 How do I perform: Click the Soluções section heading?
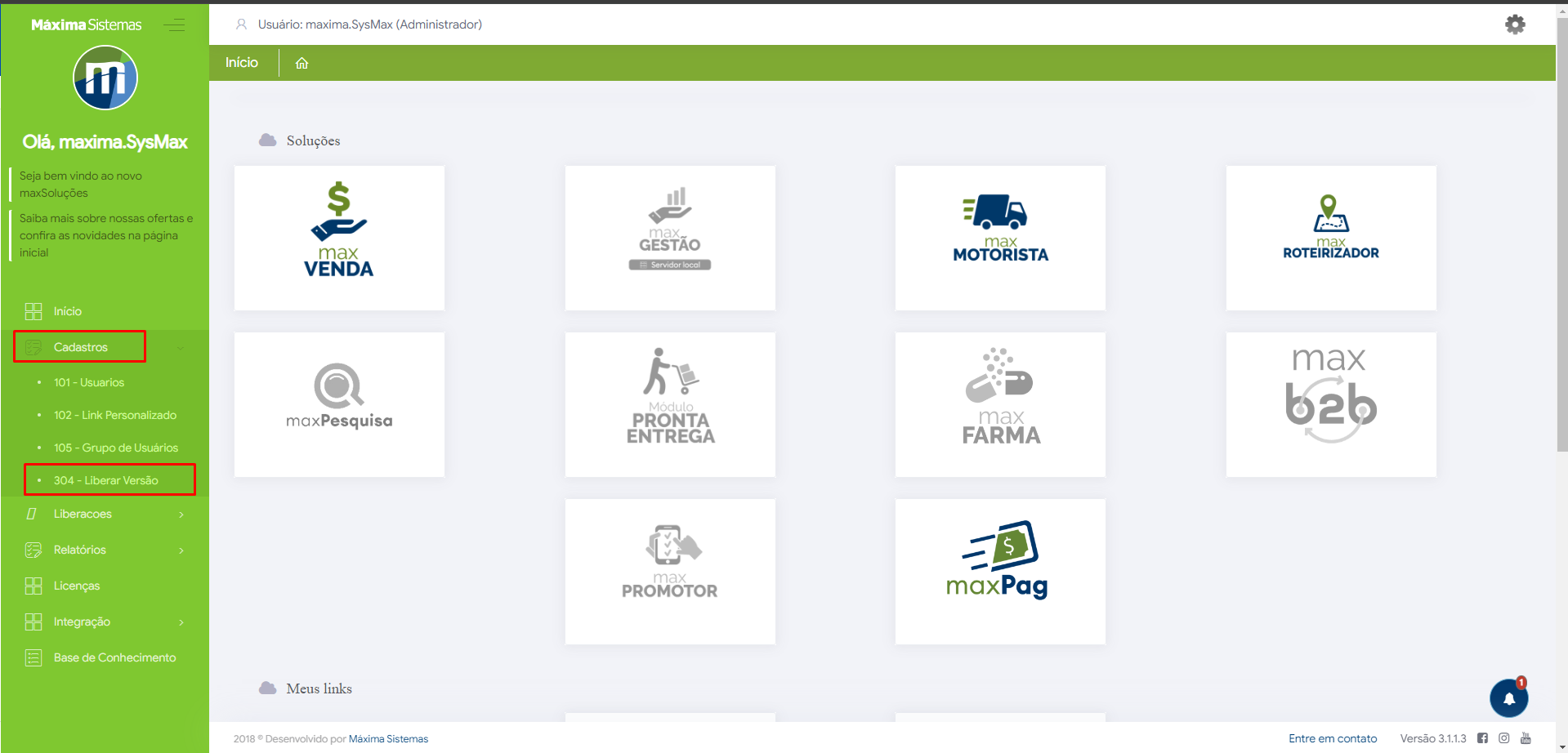point(313,140)
